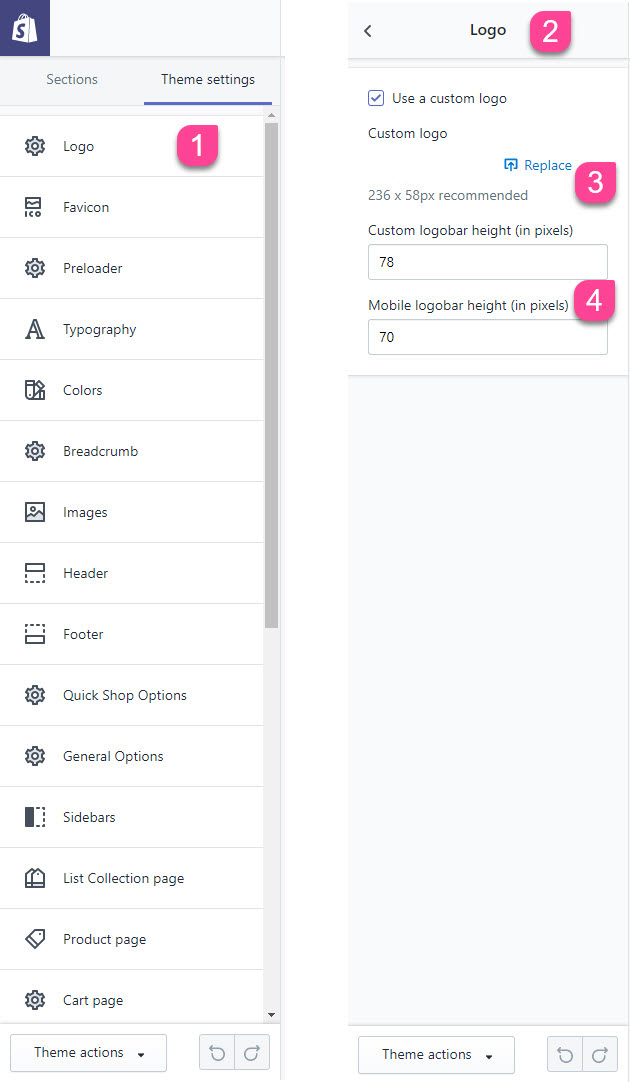This screenshot has height=1082, width=630.
Task: Open the Typography letter icon
Action: point(35,329)
